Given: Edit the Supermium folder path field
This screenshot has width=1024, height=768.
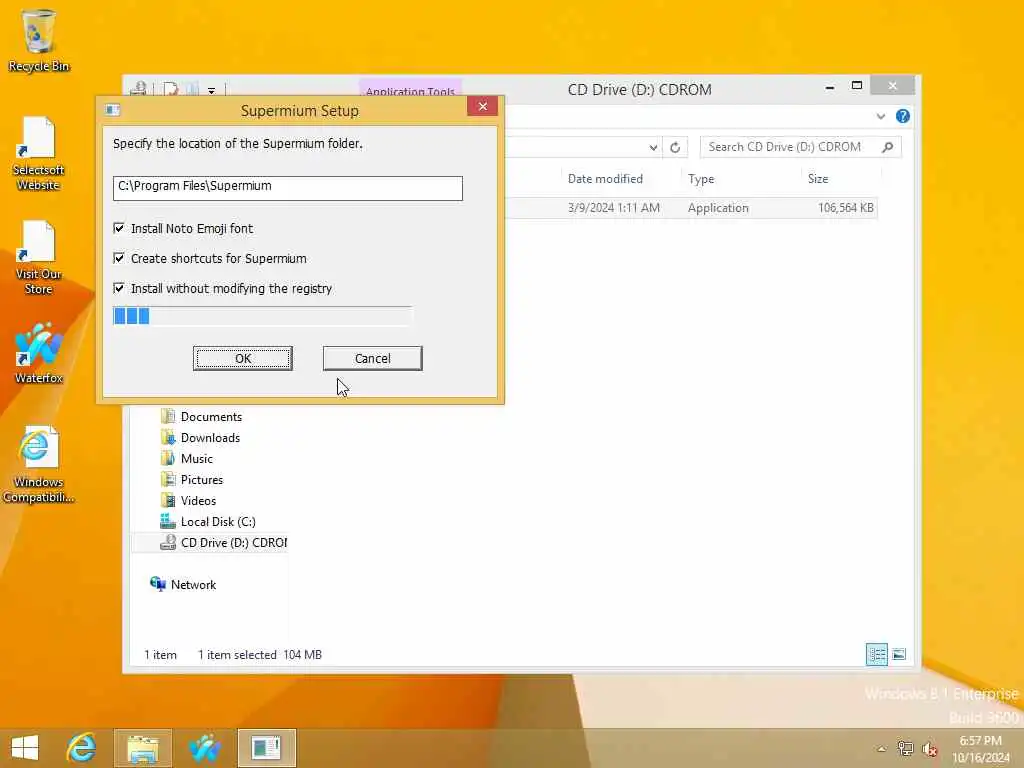Looking at the screenshot, I should (x=287, y=188).
